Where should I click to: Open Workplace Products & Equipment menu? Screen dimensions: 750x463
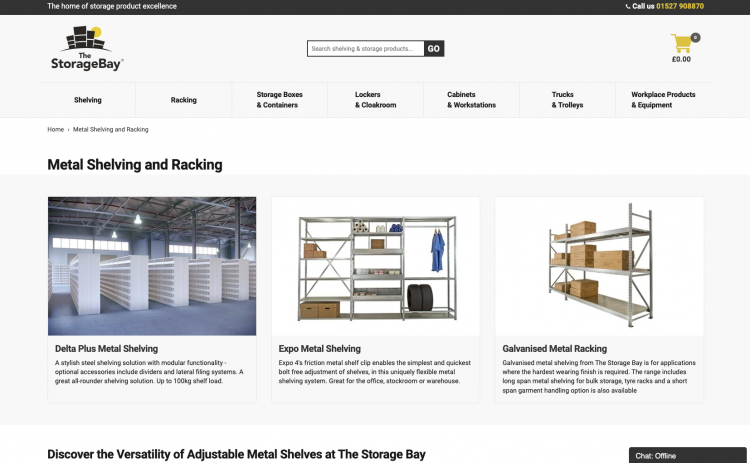[663, 100]
